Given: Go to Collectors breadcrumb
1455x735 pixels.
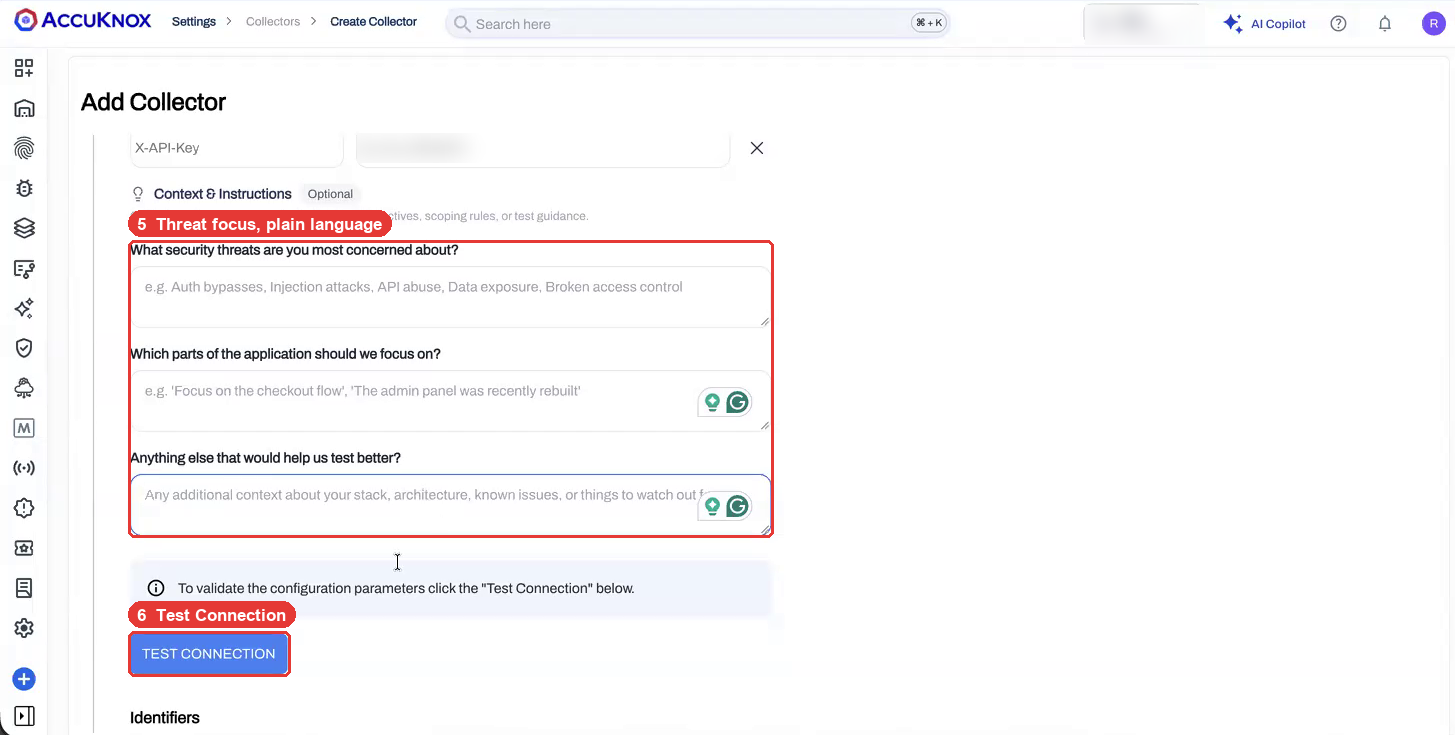Looking at the screenshot, I should 273,21.
